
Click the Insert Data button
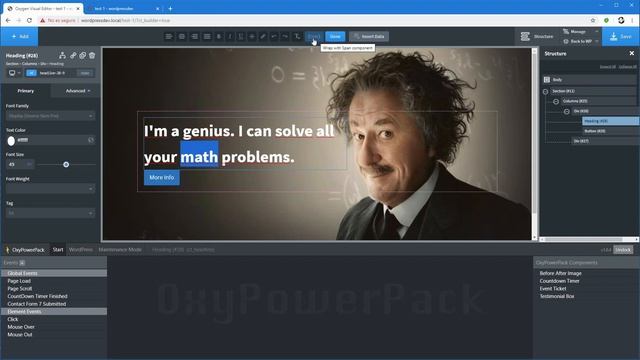pos(369,36)
